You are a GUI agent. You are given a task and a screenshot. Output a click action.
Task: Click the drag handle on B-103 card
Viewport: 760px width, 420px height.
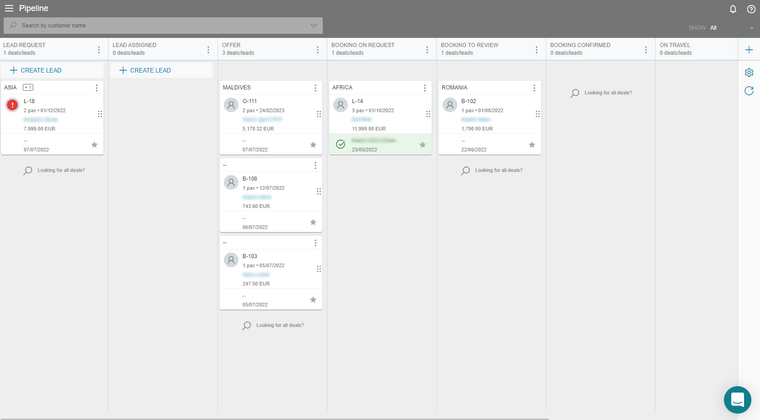pyautogui.click(x=318, y=269)
